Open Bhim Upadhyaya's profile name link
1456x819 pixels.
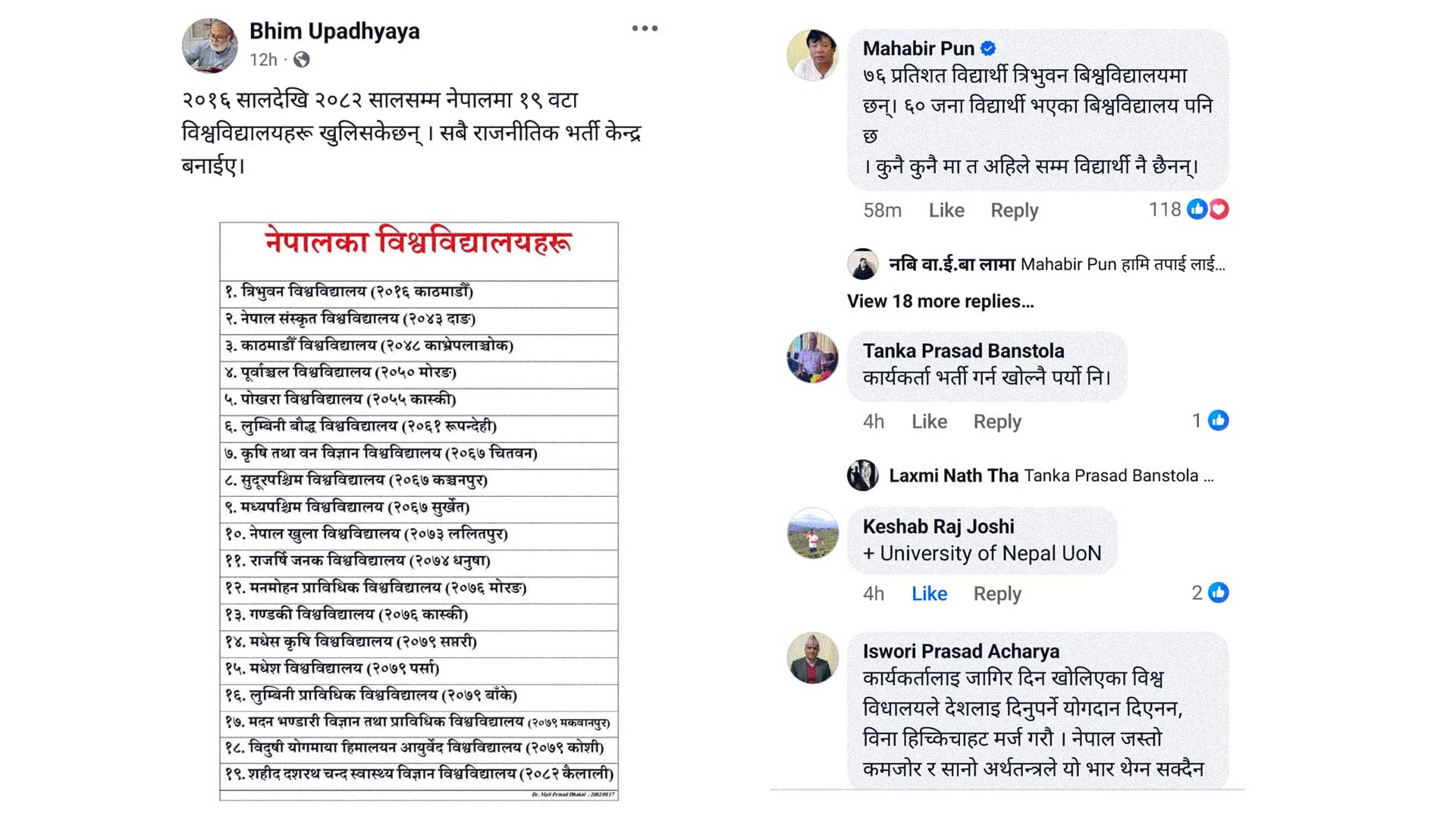(x=334, y=31)
